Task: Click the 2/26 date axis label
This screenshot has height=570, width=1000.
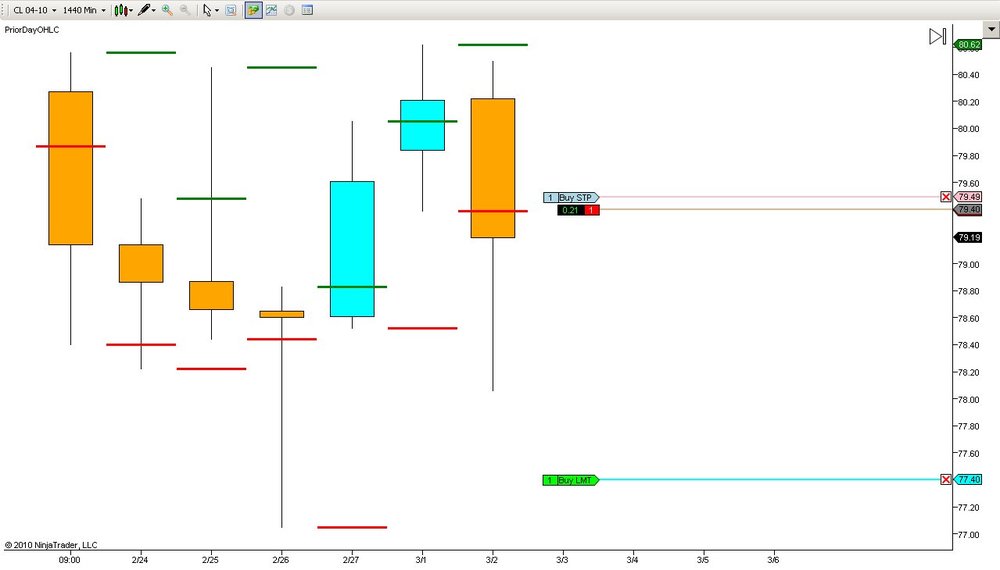Action: coord(281,560)
